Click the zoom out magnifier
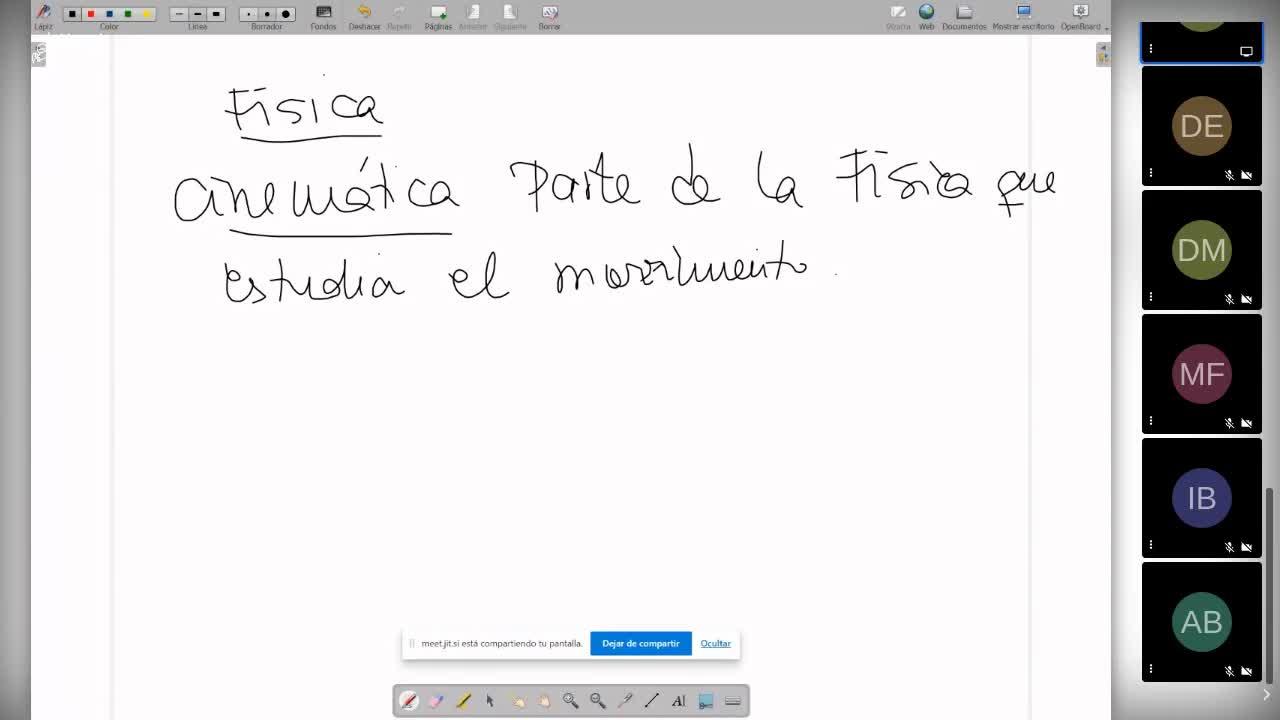 click(x=598, y=701)
